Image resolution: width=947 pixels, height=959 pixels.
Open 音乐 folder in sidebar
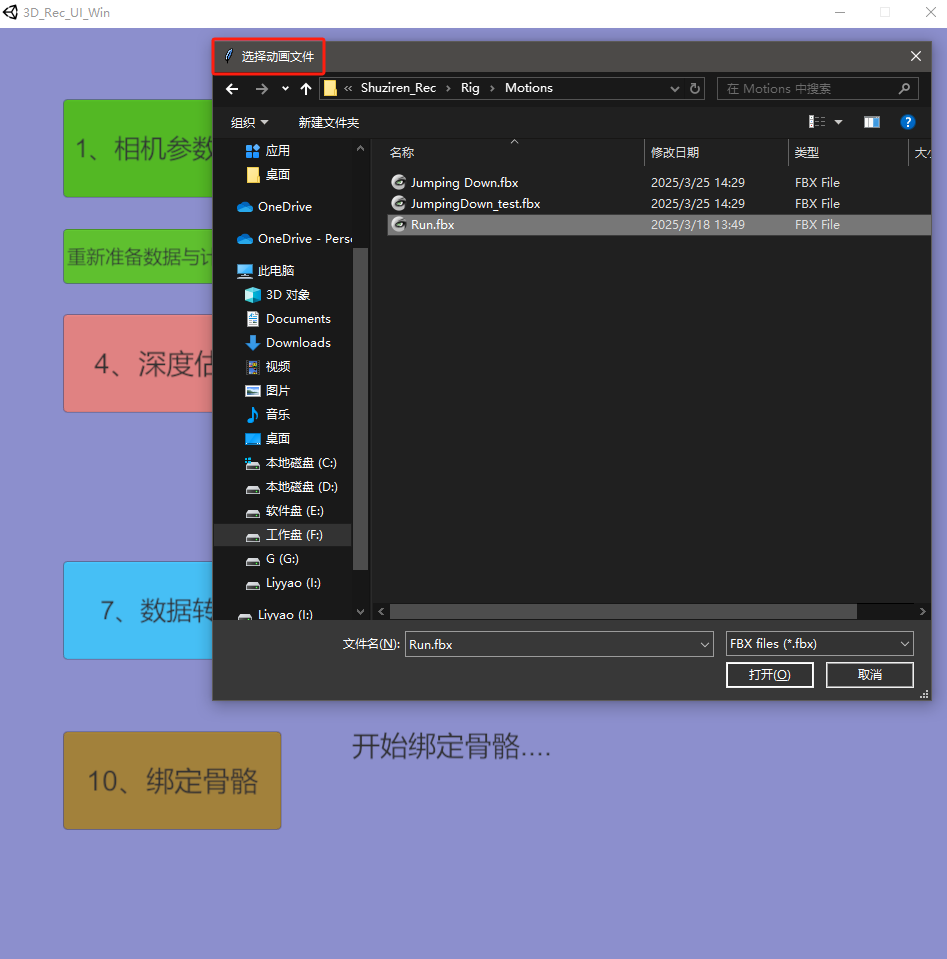coord(267,415)
